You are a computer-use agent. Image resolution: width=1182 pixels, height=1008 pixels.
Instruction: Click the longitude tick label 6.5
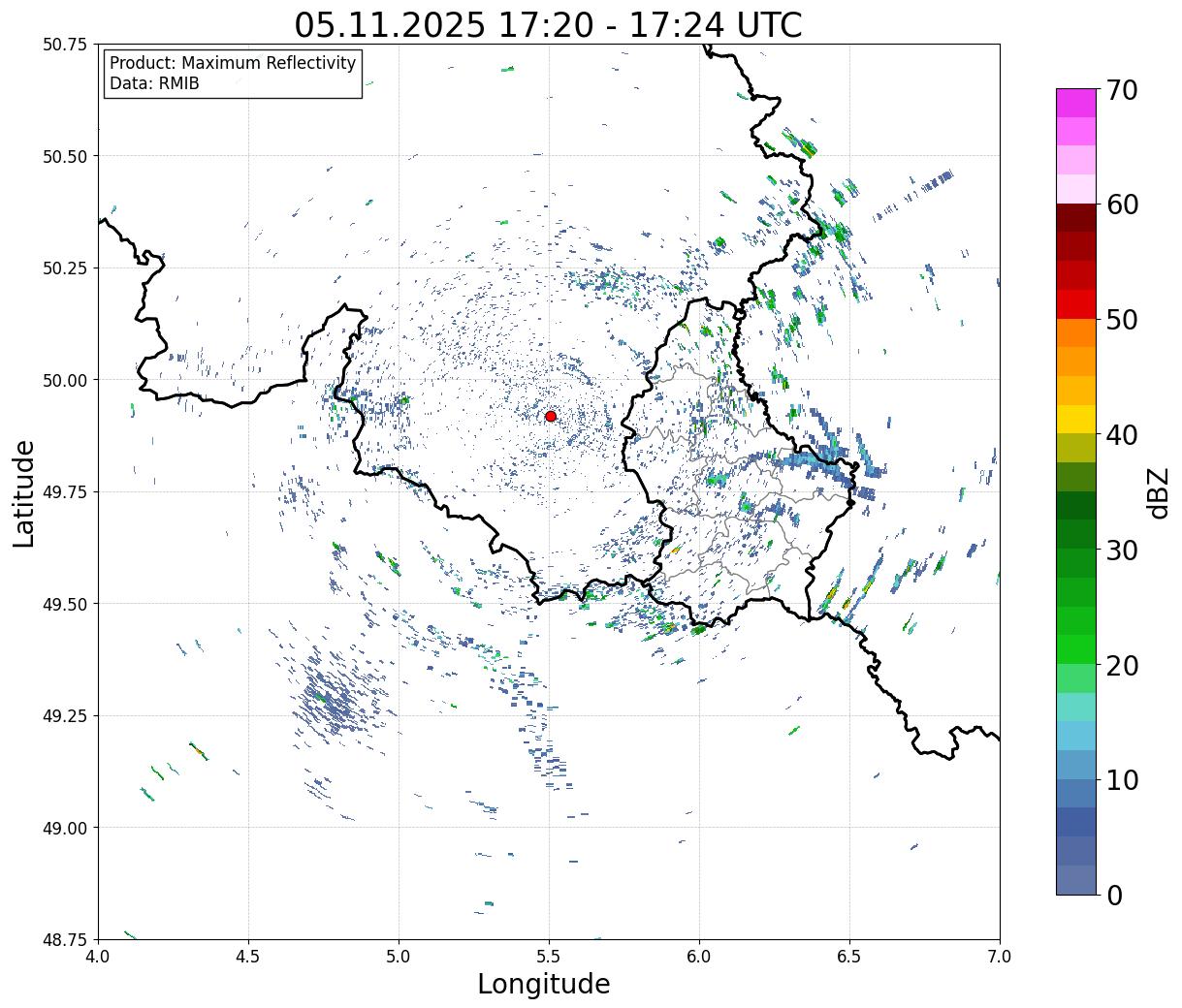click(849, 956)
